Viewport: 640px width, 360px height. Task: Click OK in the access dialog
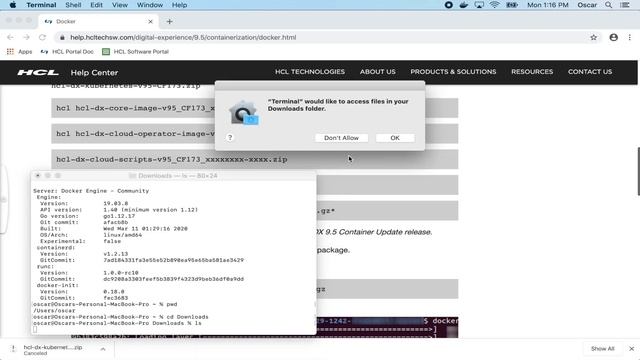[x=395, y=138]
